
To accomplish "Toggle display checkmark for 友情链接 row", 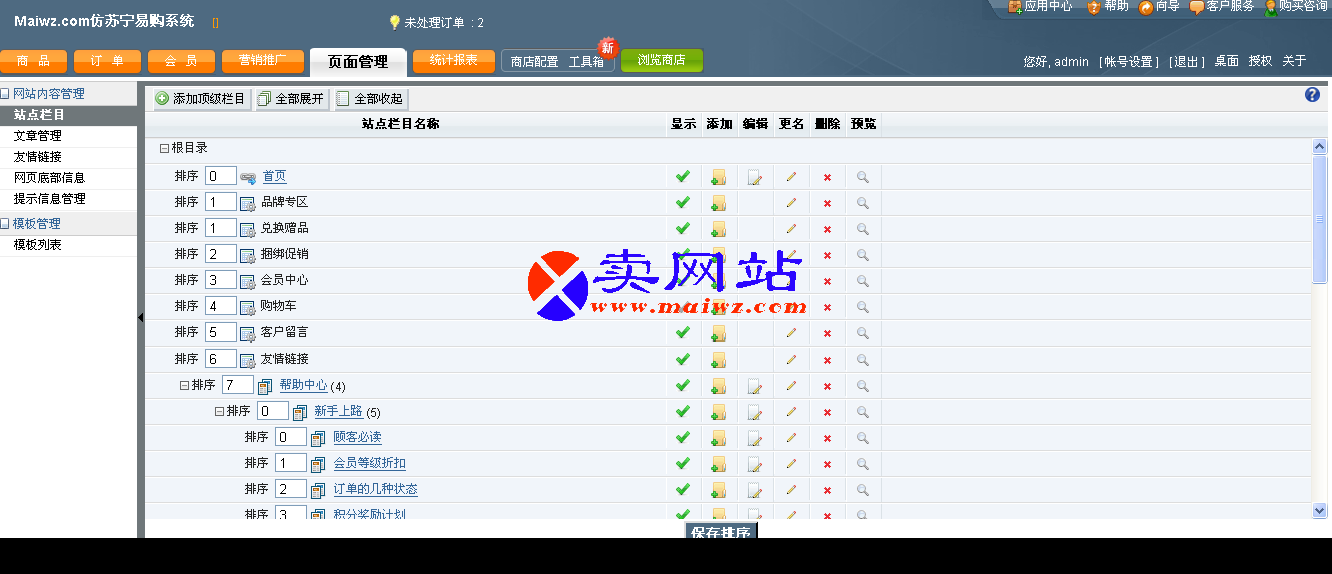I will tap(683, 358).
